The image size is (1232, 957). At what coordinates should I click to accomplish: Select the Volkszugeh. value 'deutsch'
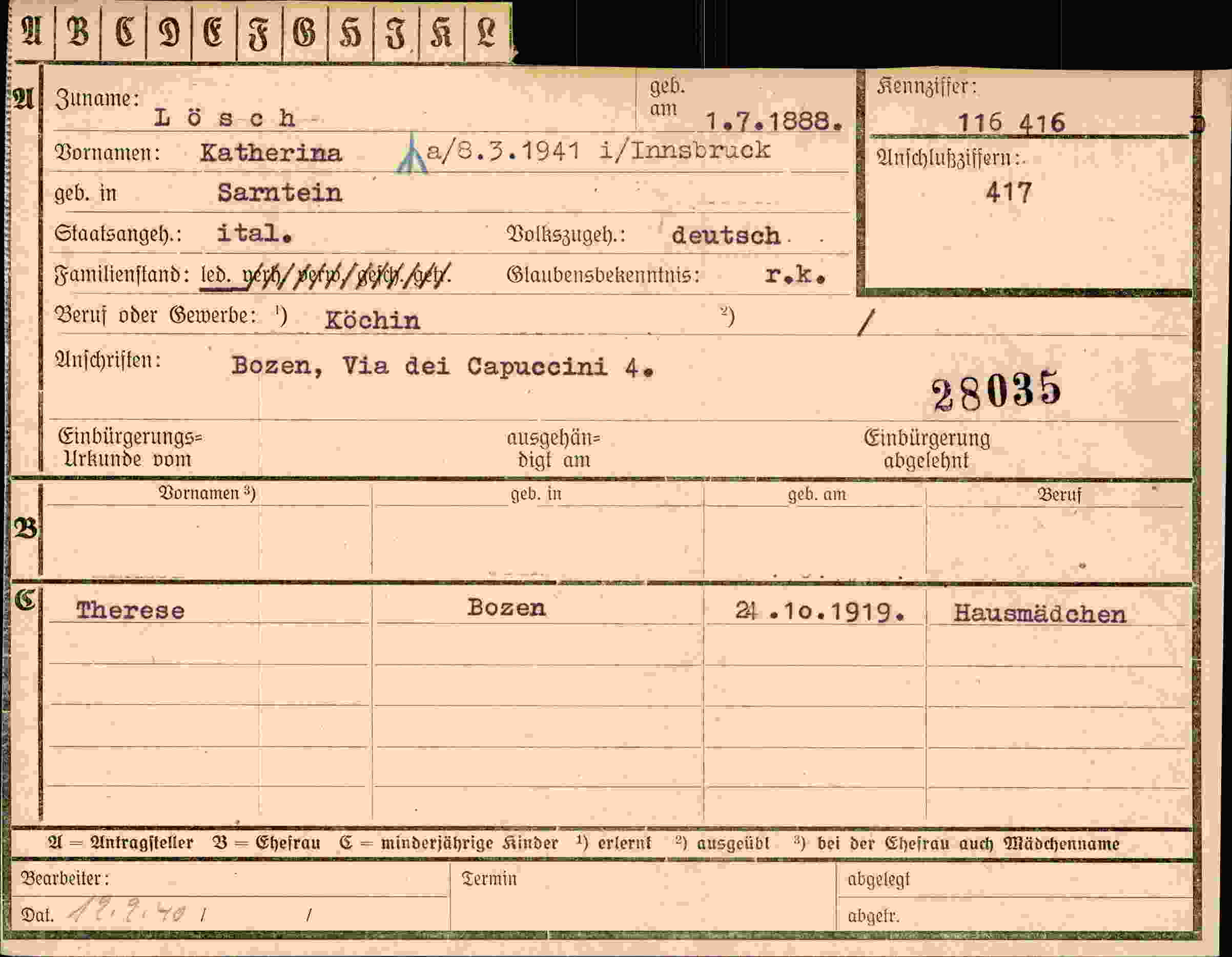click(x=726, y=235)
